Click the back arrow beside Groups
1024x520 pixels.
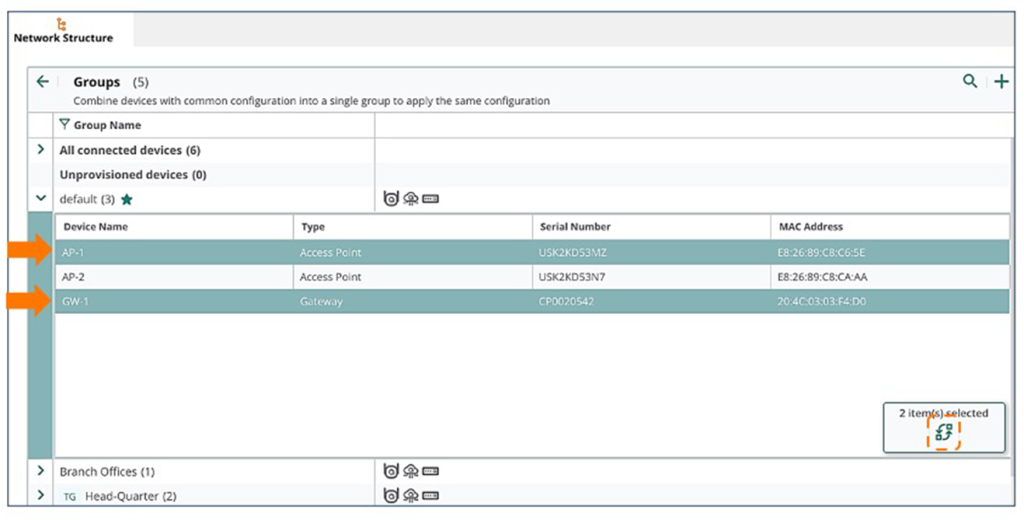coord(42,82)
